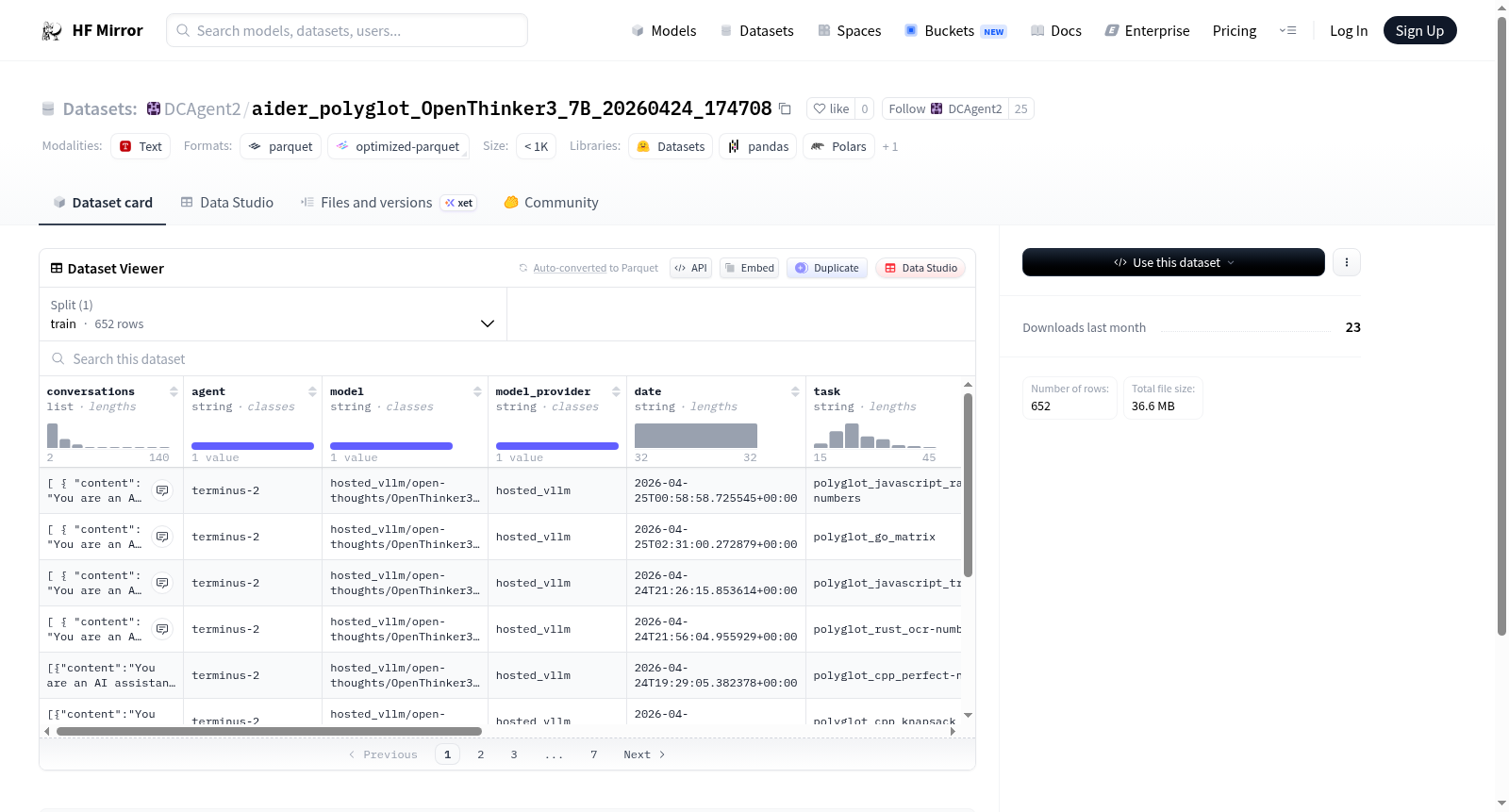1509x812 pixels.
Task: Click scroll-up arrow of table scrollbar
Action: 968,385
